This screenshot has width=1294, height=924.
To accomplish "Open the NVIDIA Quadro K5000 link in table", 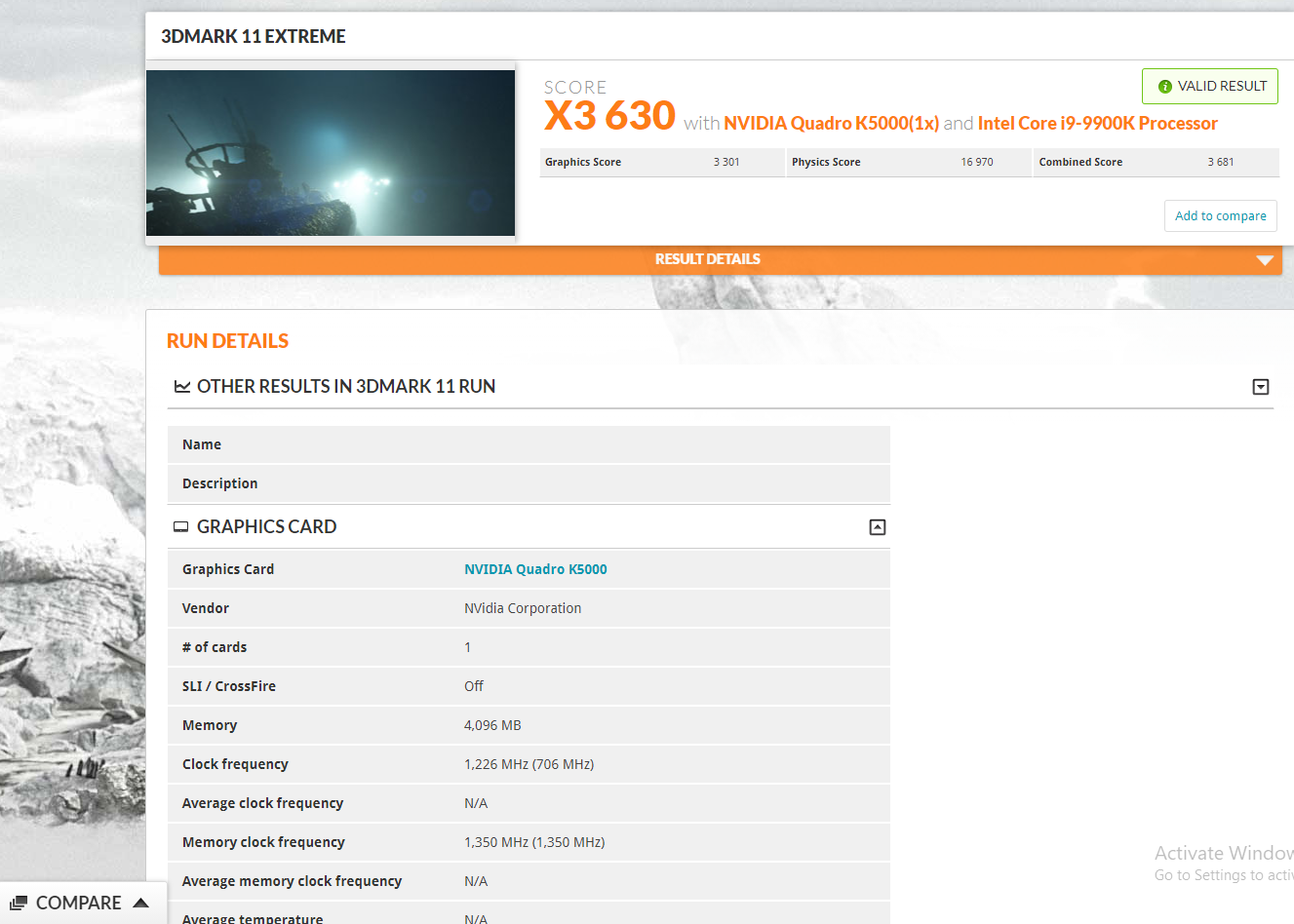I will pyautogui.click(x=535, y=569).
